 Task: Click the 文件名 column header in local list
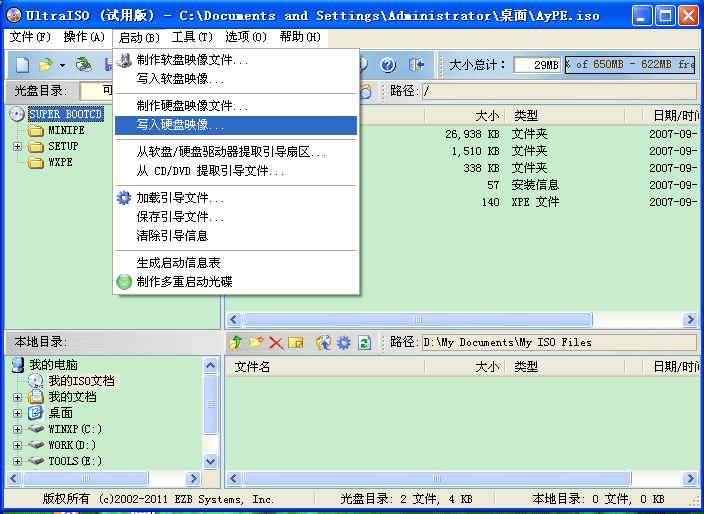coord(325,367)
